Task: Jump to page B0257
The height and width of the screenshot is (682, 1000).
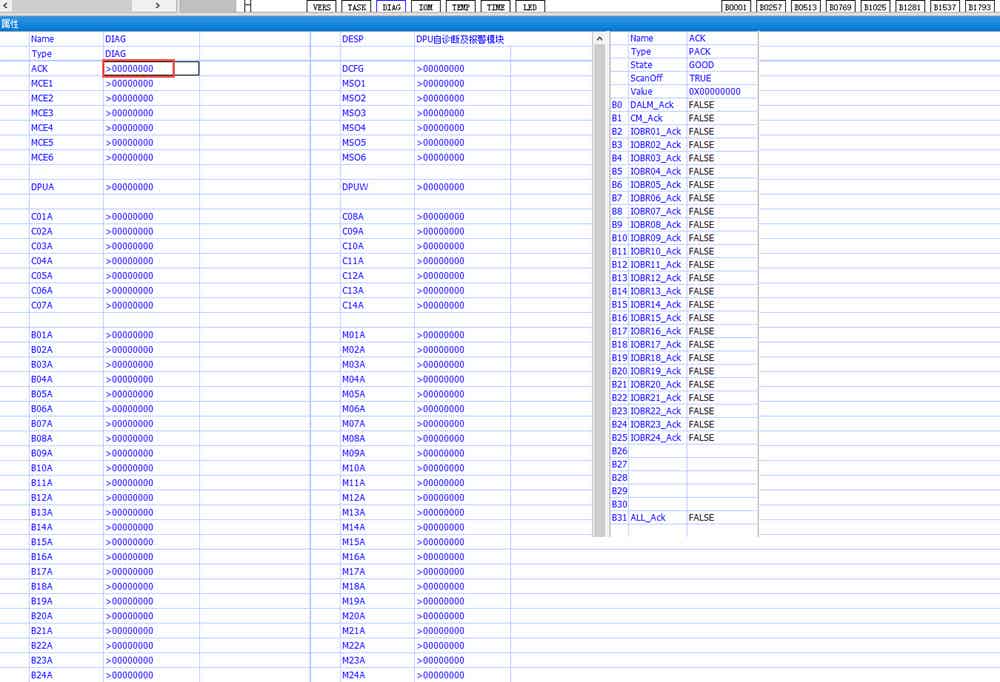Action: (x=770, y=7)
